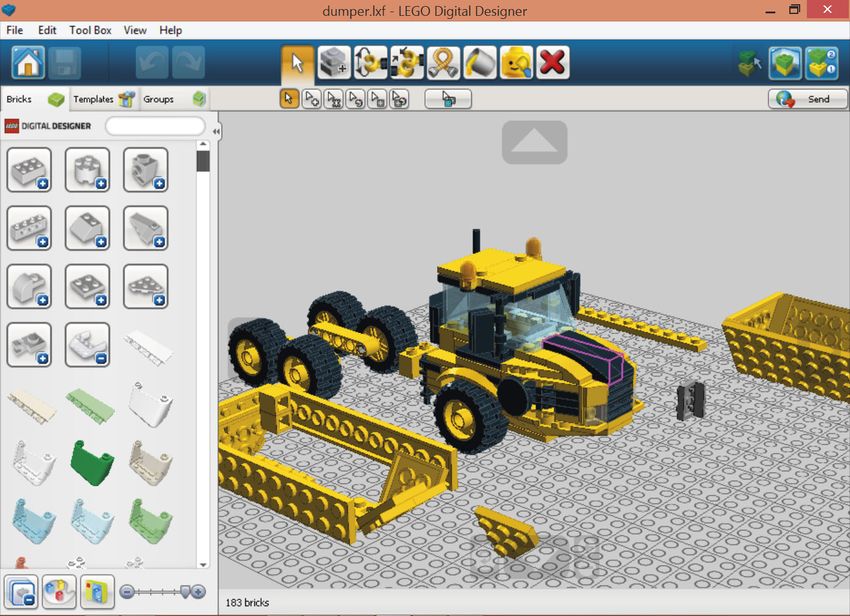The width and height of the screenshot is (850, 616).
Task: Choose shape selection sub-tool
Action: pos(377,99)
